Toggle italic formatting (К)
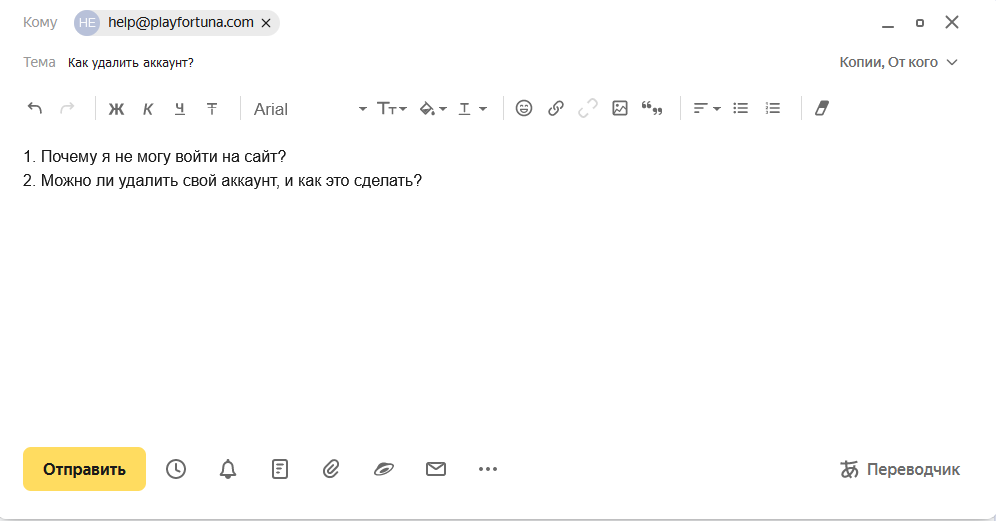The image size is (996, 521). click(148, 109)
